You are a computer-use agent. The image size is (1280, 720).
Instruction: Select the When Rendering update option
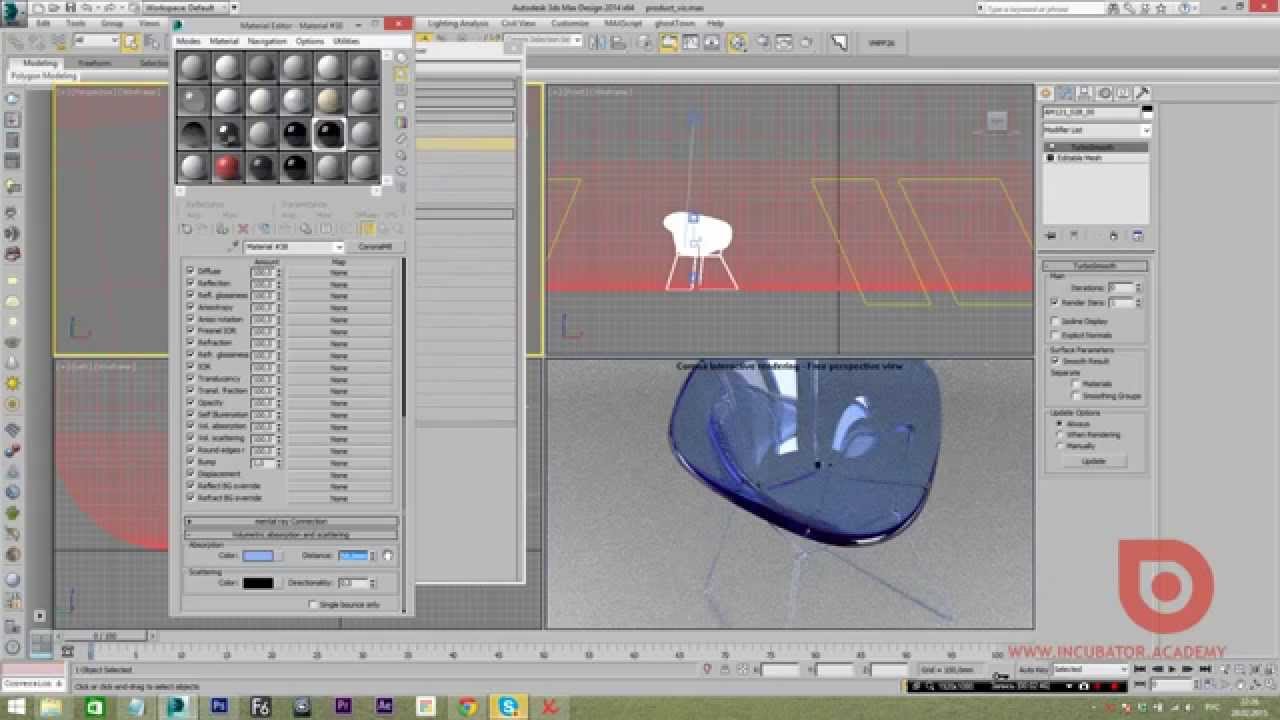tap(1059, 435)
